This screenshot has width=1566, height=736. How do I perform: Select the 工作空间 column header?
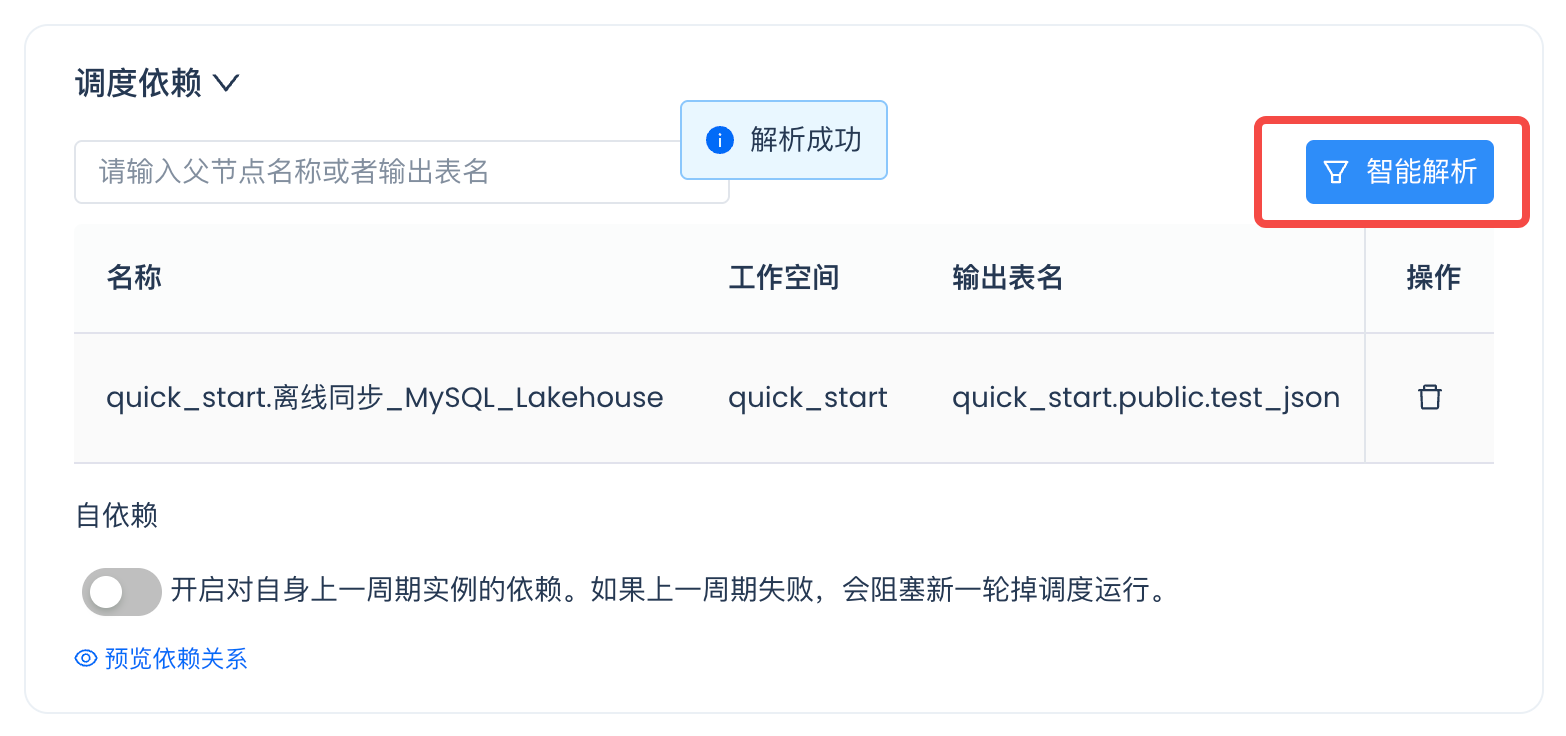coord(783,278)
